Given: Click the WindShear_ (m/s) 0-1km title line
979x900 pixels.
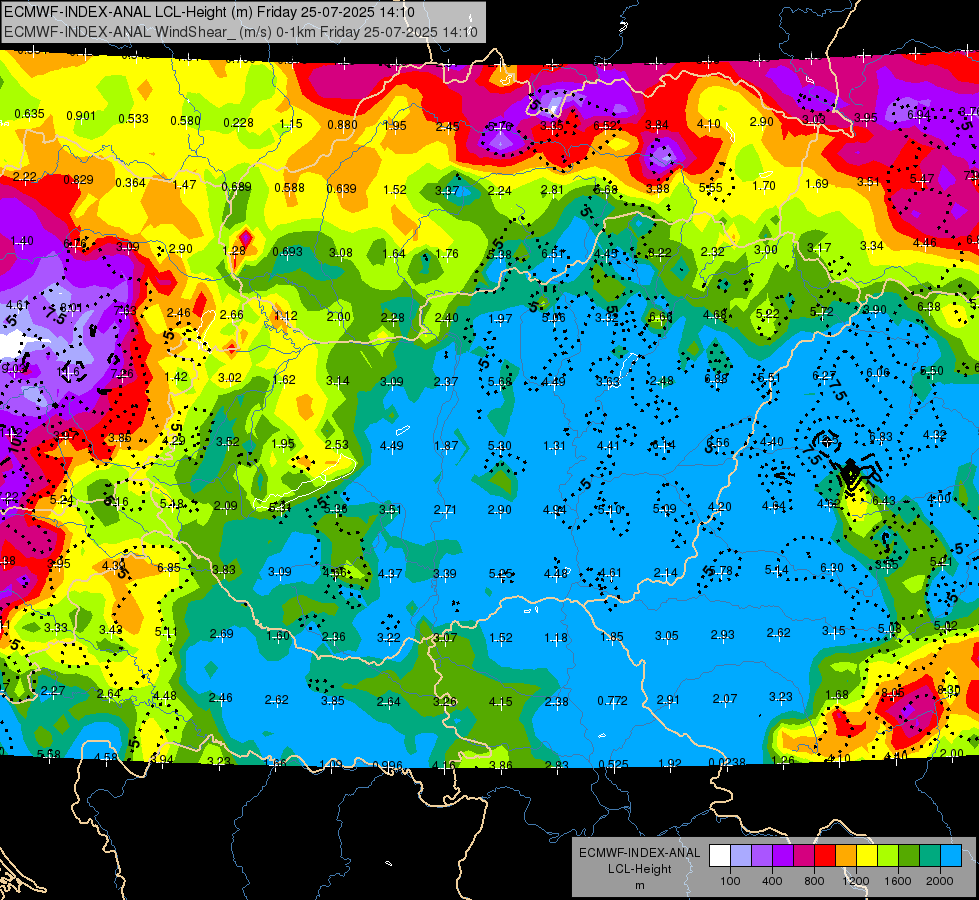Looking at the screenshot, I should tap(240, 32).
